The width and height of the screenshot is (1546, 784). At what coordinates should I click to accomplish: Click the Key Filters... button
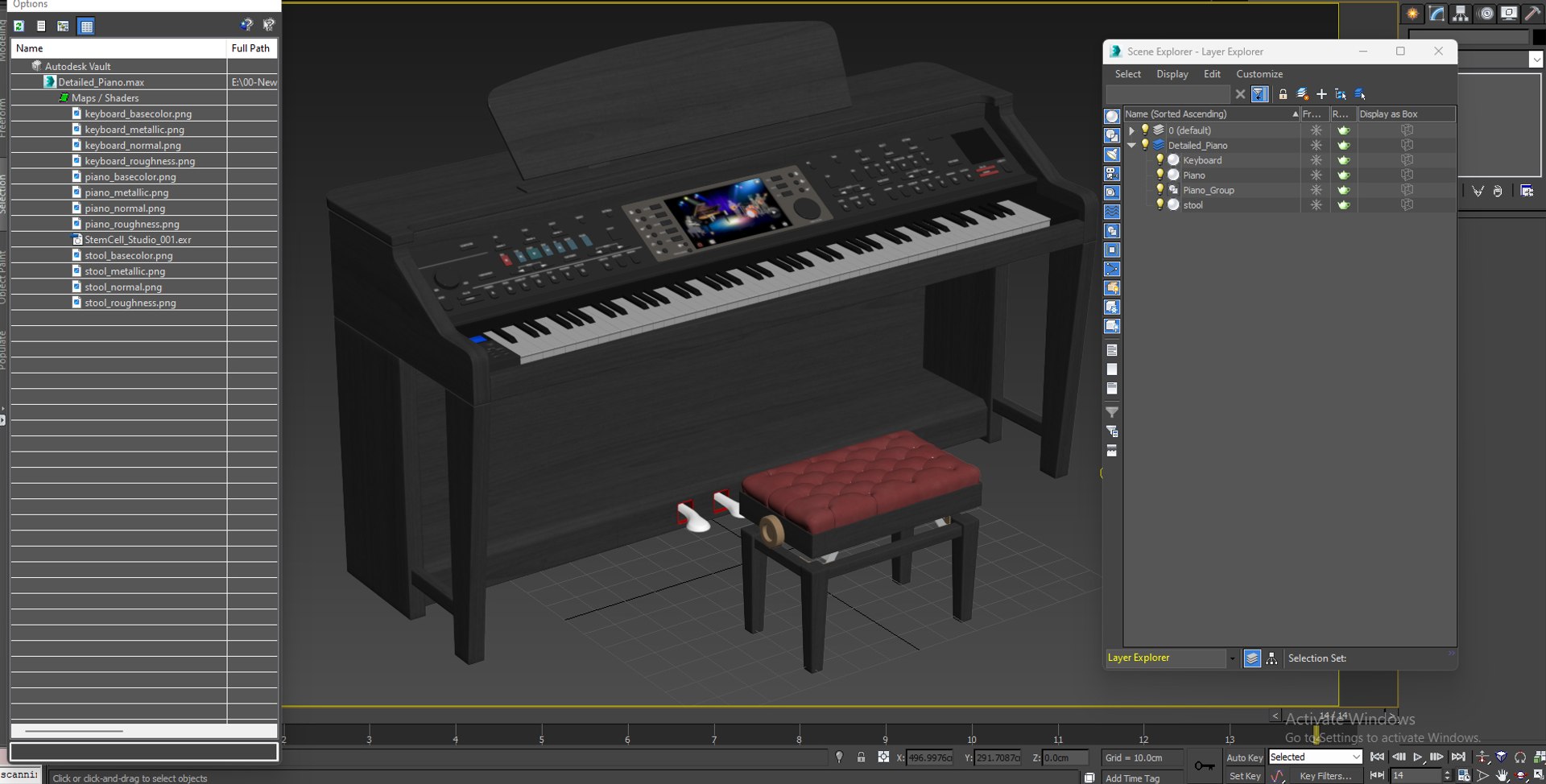click(x=1325, y=776)
